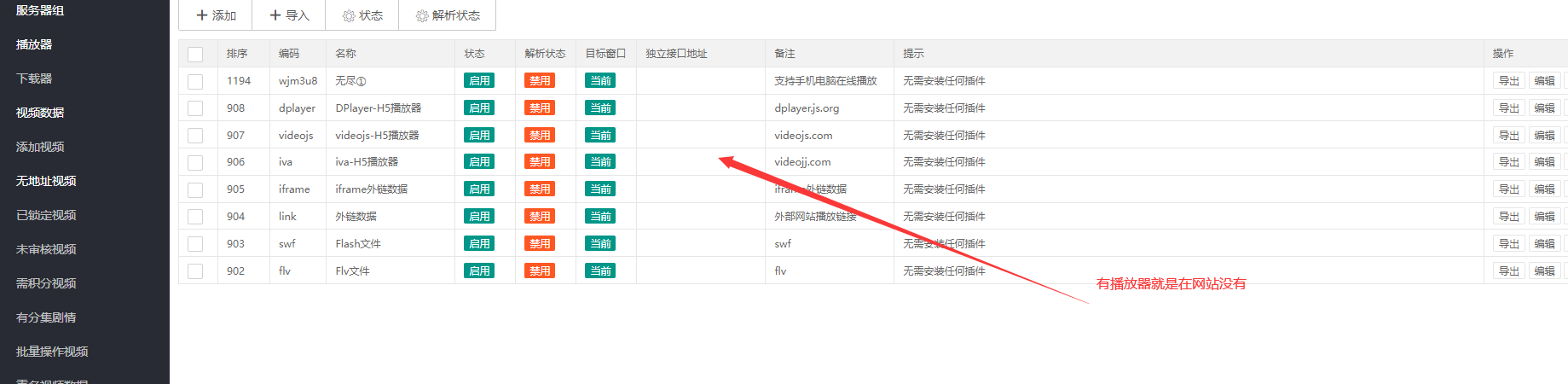Click 启用 status badge in wjm3u8 row
Screen dimensions: 1568x384
click(x=479, y=81)
